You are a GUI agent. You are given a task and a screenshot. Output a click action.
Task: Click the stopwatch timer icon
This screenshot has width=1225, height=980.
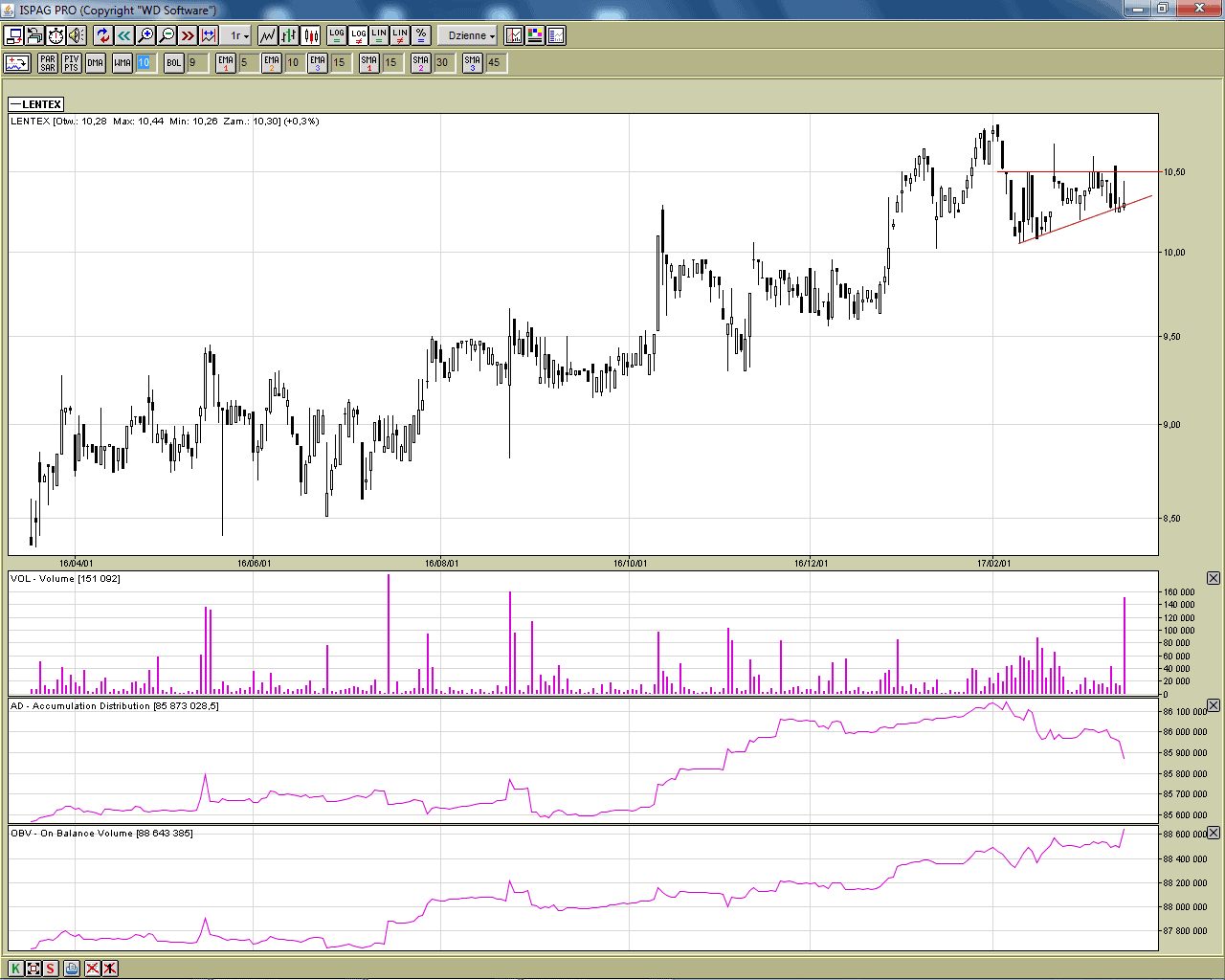[x=56, y=35]
